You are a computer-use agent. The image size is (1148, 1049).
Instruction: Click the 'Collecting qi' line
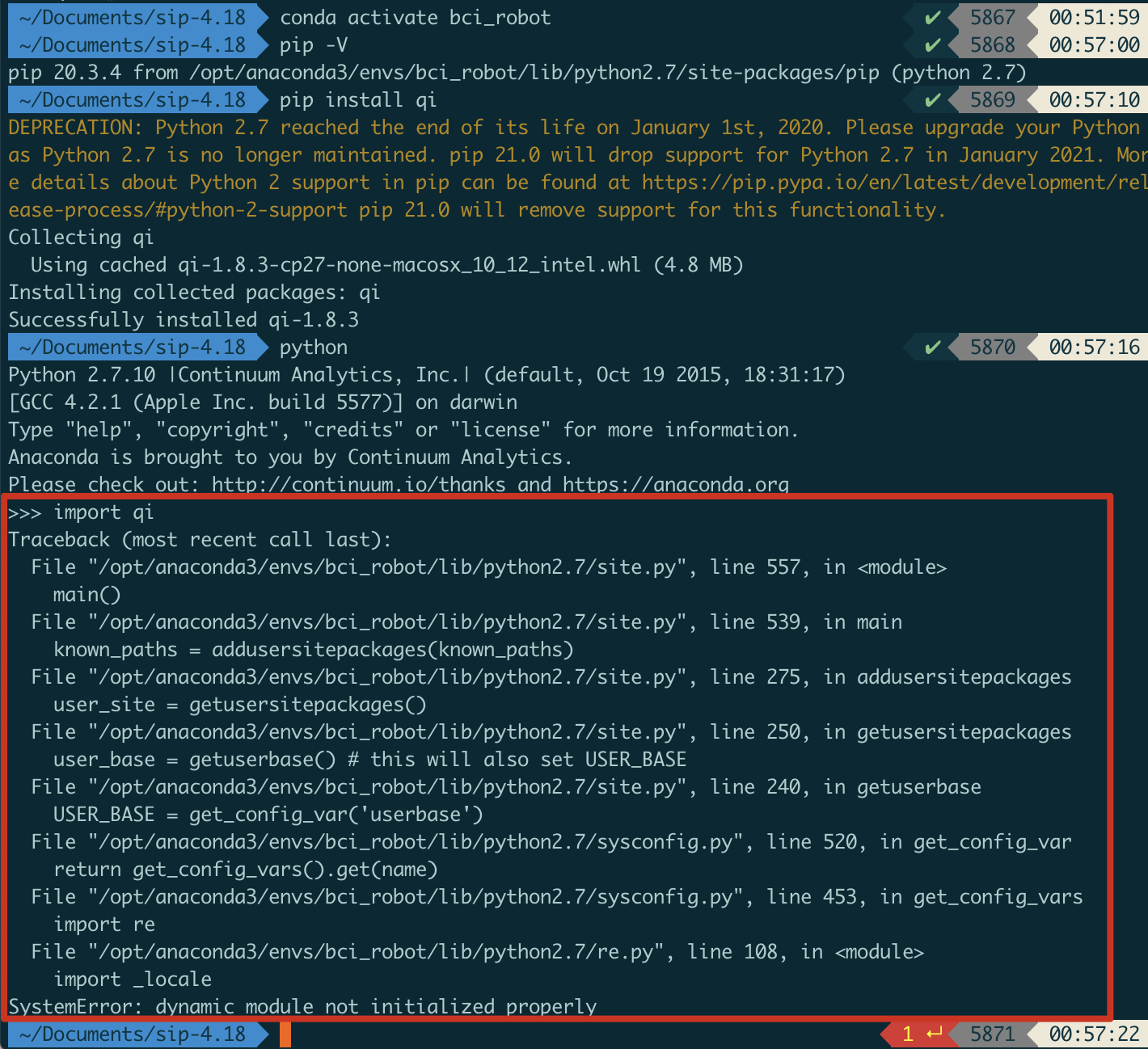(81, 237)
